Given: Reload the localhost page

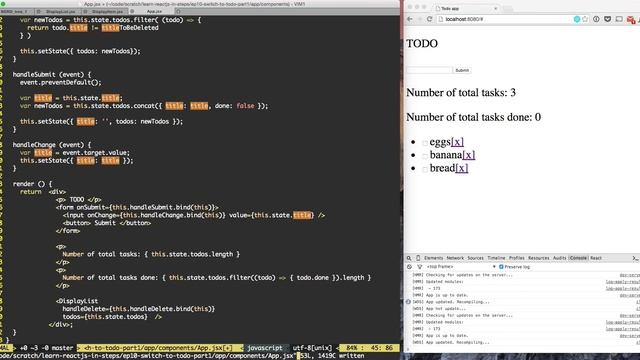Looking at the screenshot, I should coord(429,19).
